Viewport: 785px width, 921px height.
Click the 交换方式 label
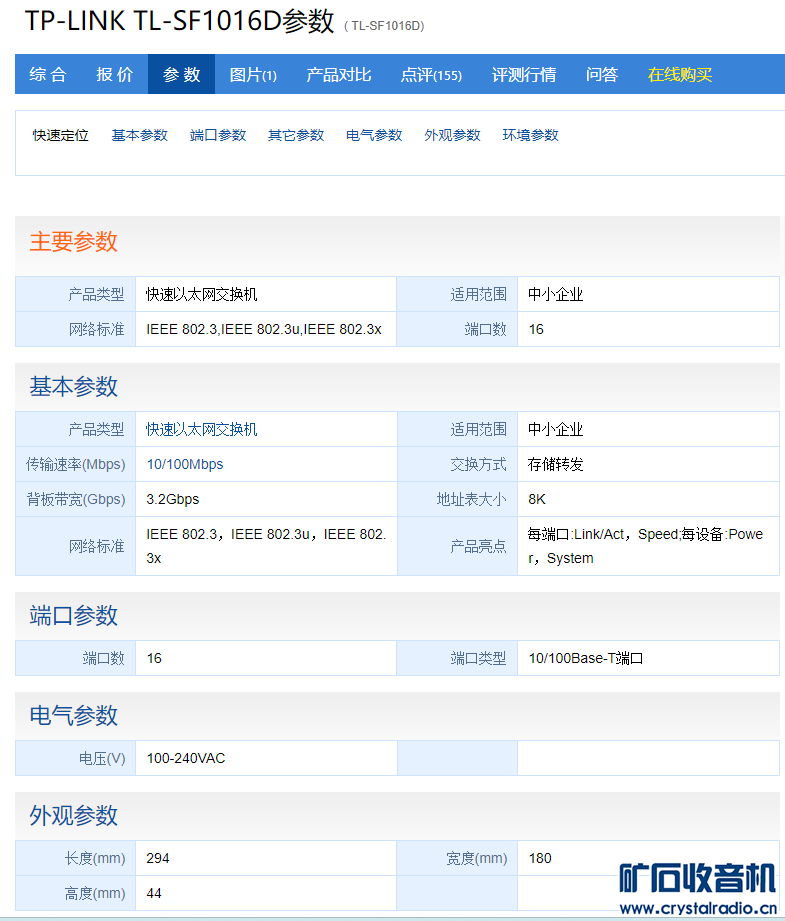(x=478, y=465)
